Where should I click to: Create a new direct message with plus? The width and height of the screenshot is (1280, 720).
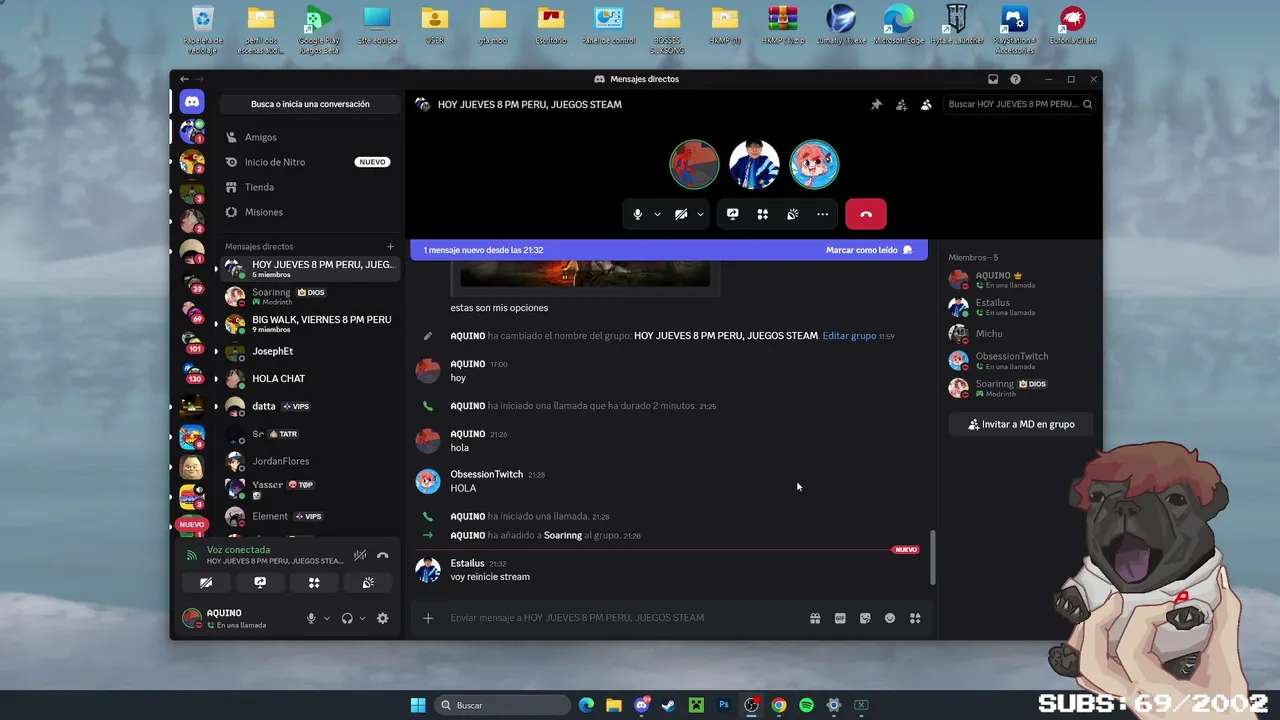[390, 246]
